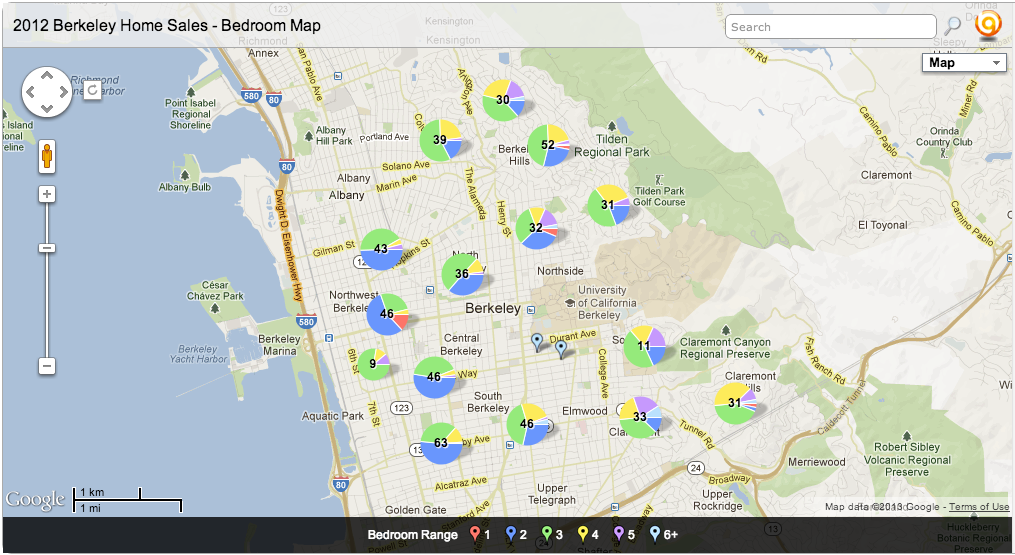Screen dimensions: 1015x555
Task: Toggle the green 3 bedroom legend marker
Action: pyautogui.click(x=547, y=534)
